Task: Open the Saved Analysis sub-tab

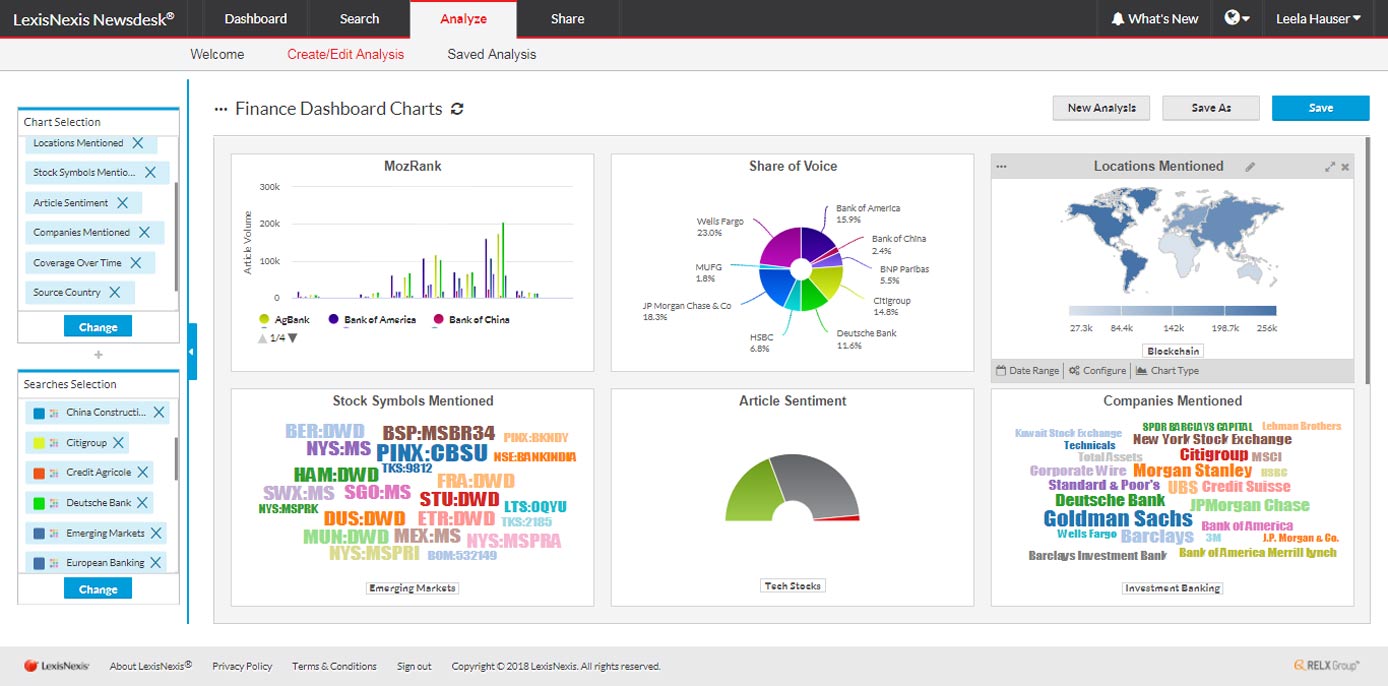Action: coord(492,54)
